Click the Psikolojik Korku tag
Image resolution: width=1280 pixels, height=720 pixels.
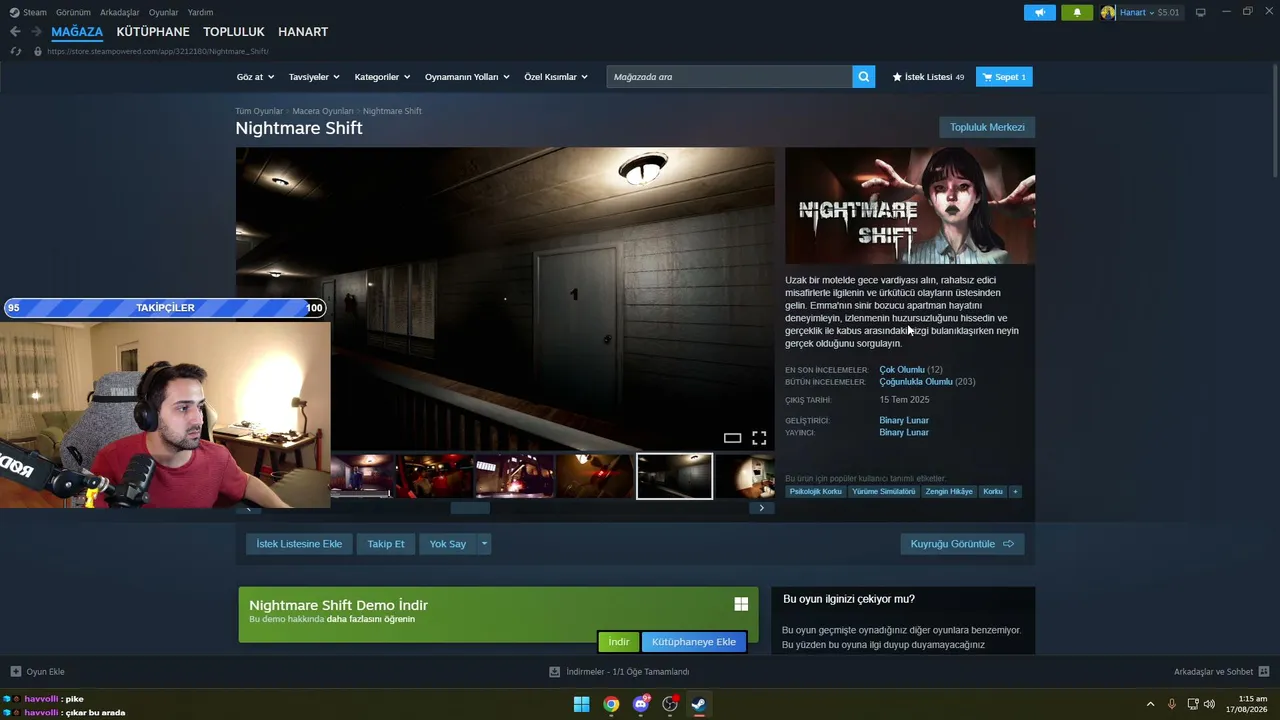pyautogui.click(x=816, y=492)
